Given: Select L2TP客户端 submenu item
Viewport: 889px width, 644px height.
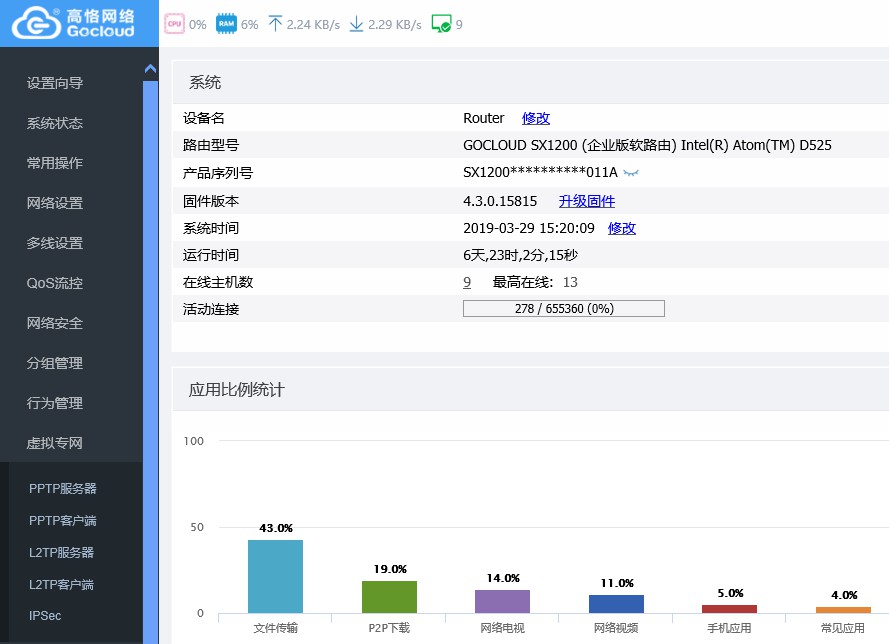Looking at the screenshot, I should coord(61,584).
